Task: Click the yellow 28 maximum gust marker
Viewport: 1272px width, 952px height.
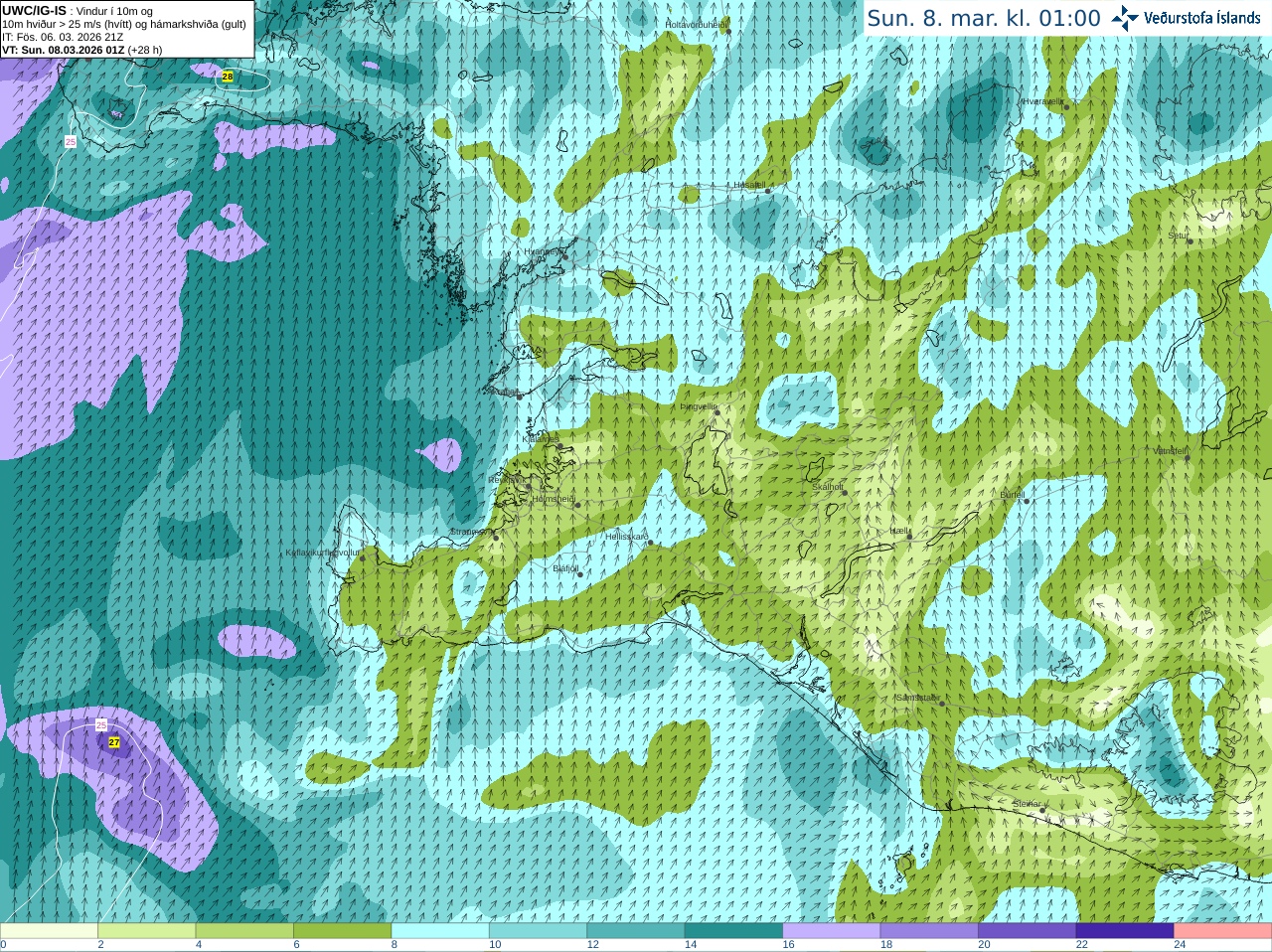Action: (x=228, y=77)
